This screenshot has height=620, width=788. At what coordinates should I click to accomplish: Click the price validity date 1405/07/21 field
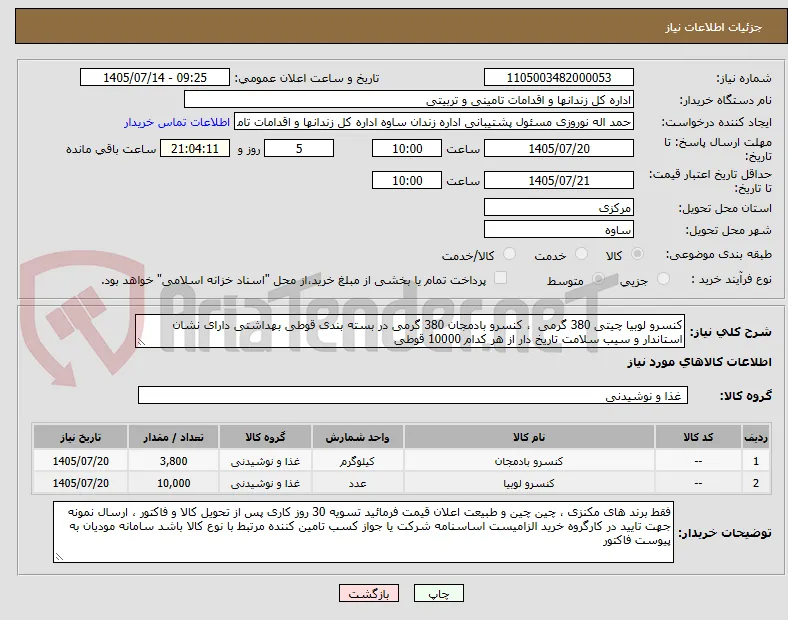click(559, 180)
